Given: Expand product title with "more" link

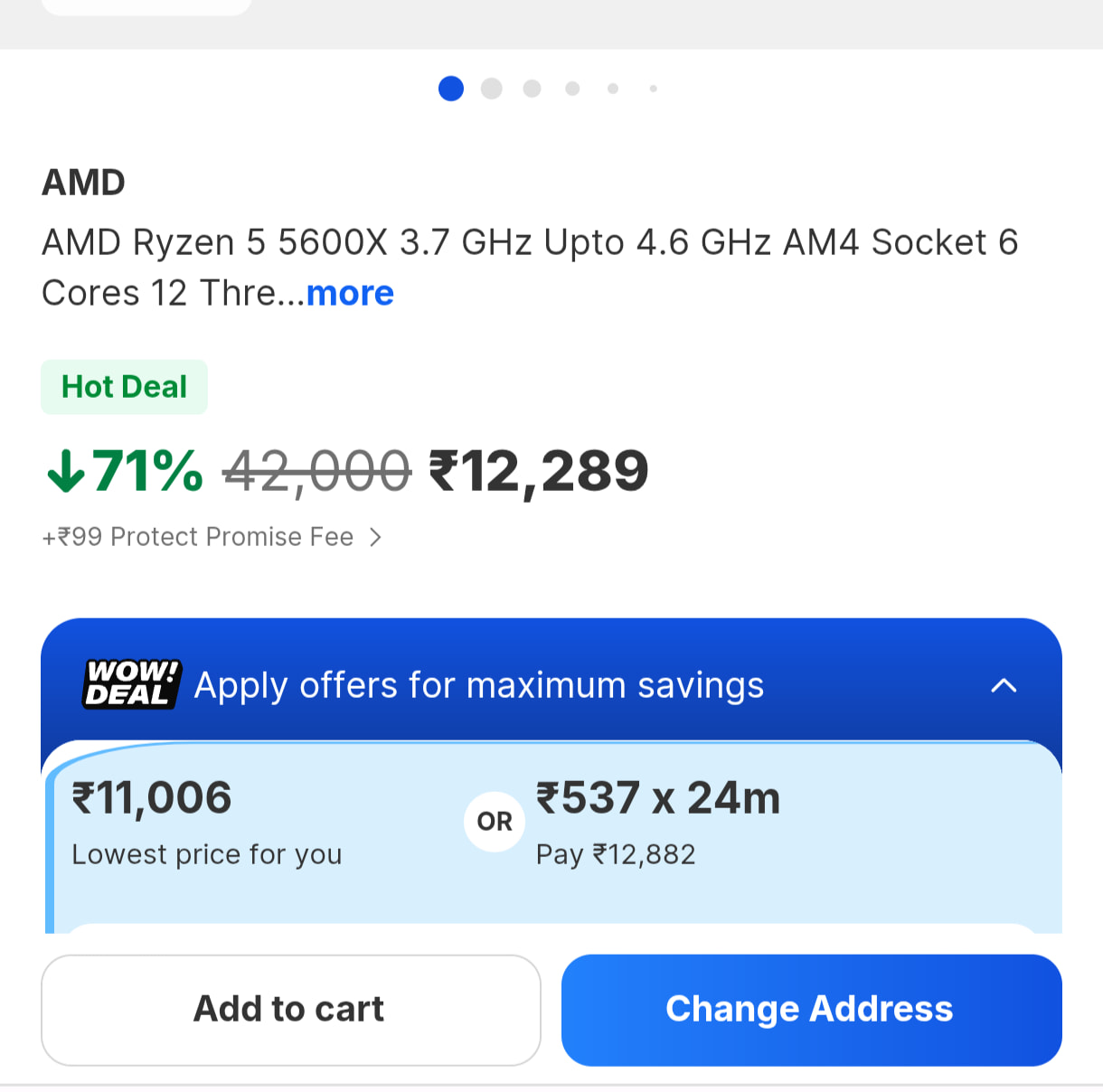Looking at the screenshot, I should coord(350,293).
